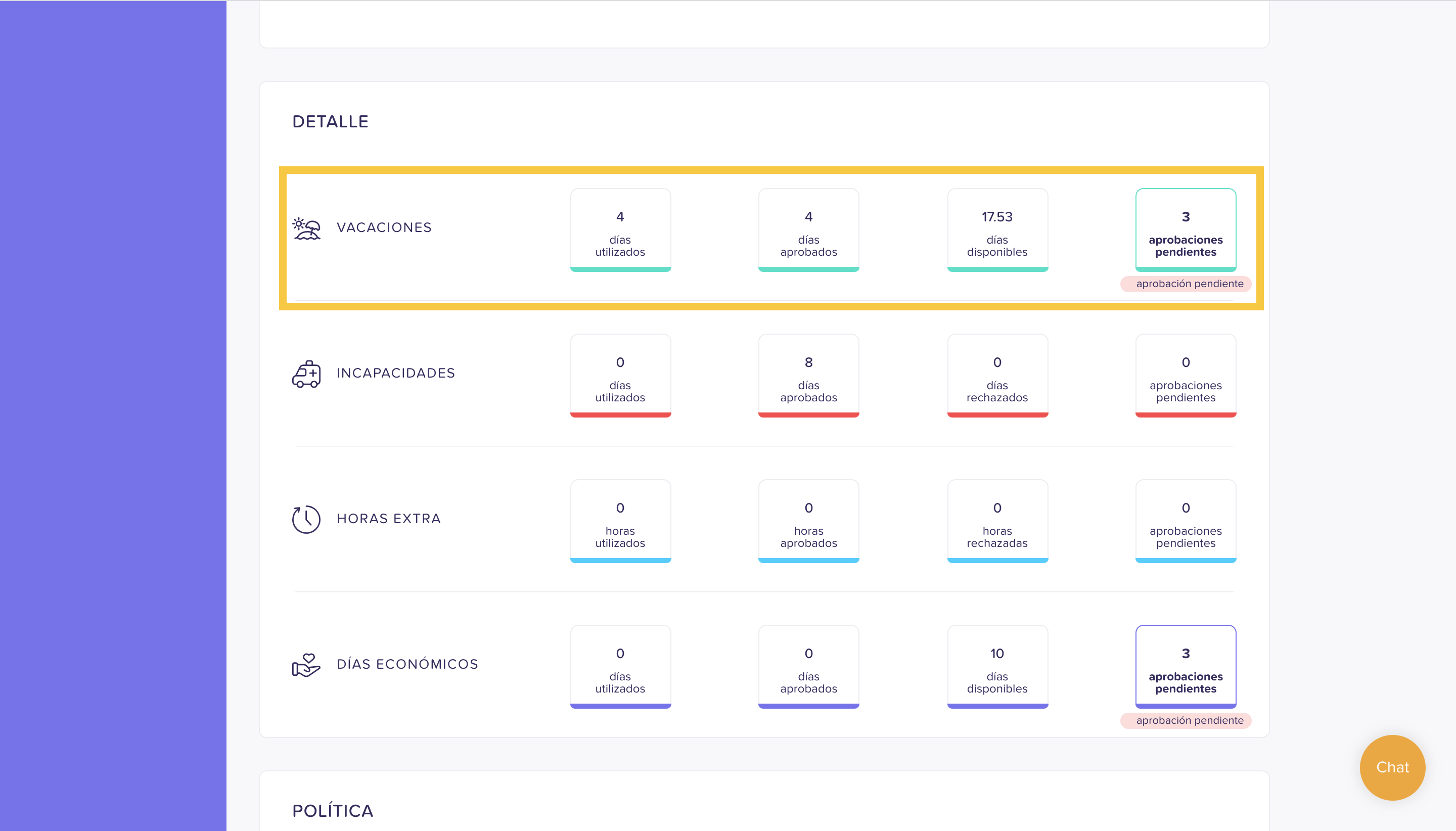Select Vacaciones 17.53 días disponibles card
The image size is (1456, 831).
(997, 230)
